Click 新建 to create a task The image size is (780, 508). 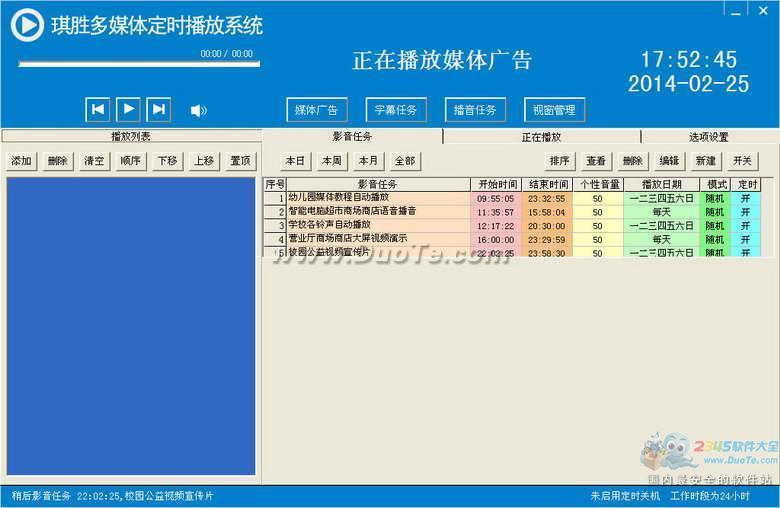[705, 161]
